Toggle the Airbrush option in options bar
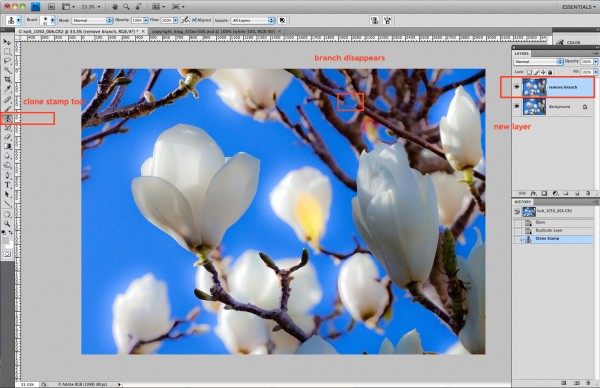Image resolution: width=600 pixels, height=388 pixels. (x=185, y=20)
